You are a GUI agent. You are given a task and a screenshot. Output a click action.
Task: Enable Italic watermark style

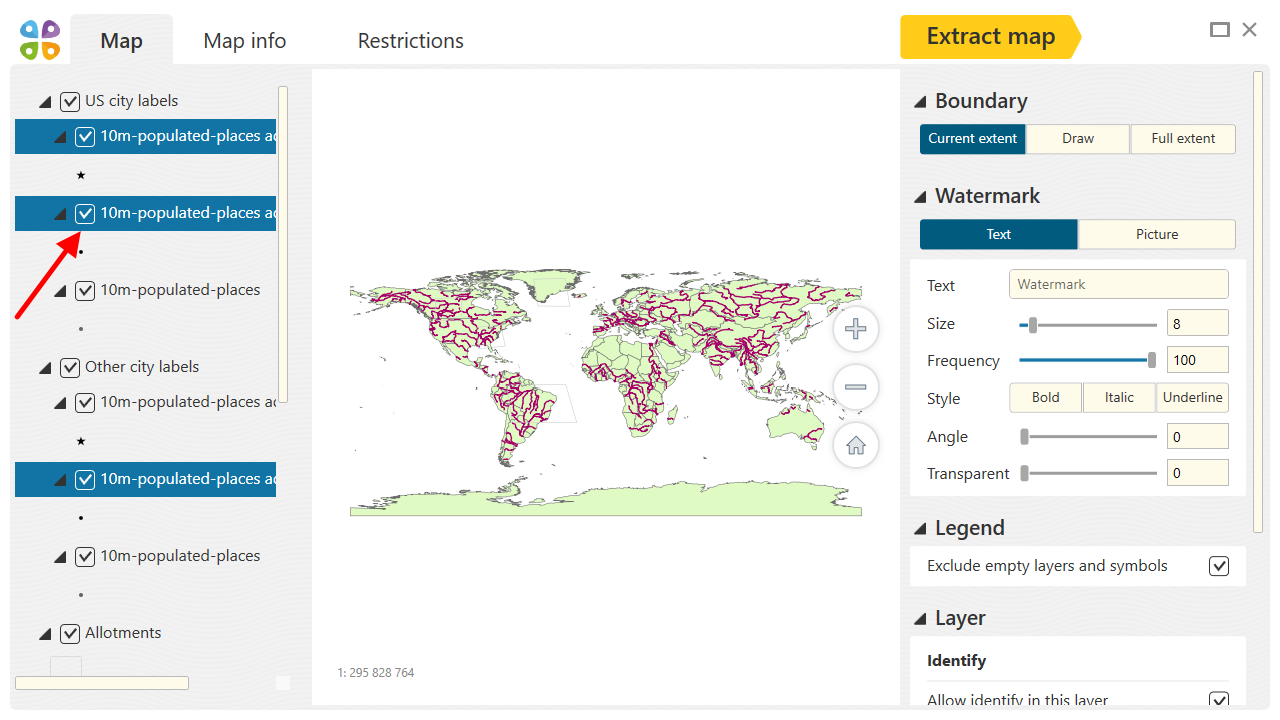[x=1120, y=397]
